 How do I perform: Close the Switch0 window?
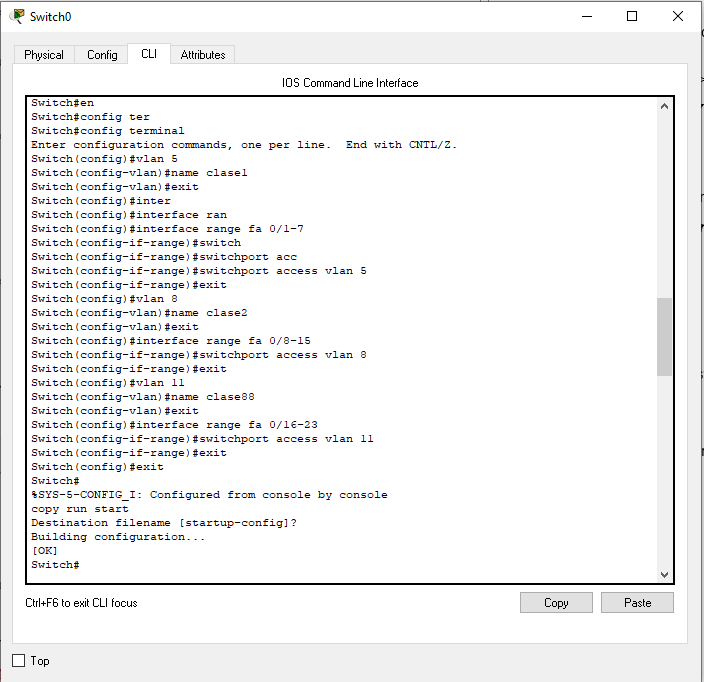coord(678,16)
